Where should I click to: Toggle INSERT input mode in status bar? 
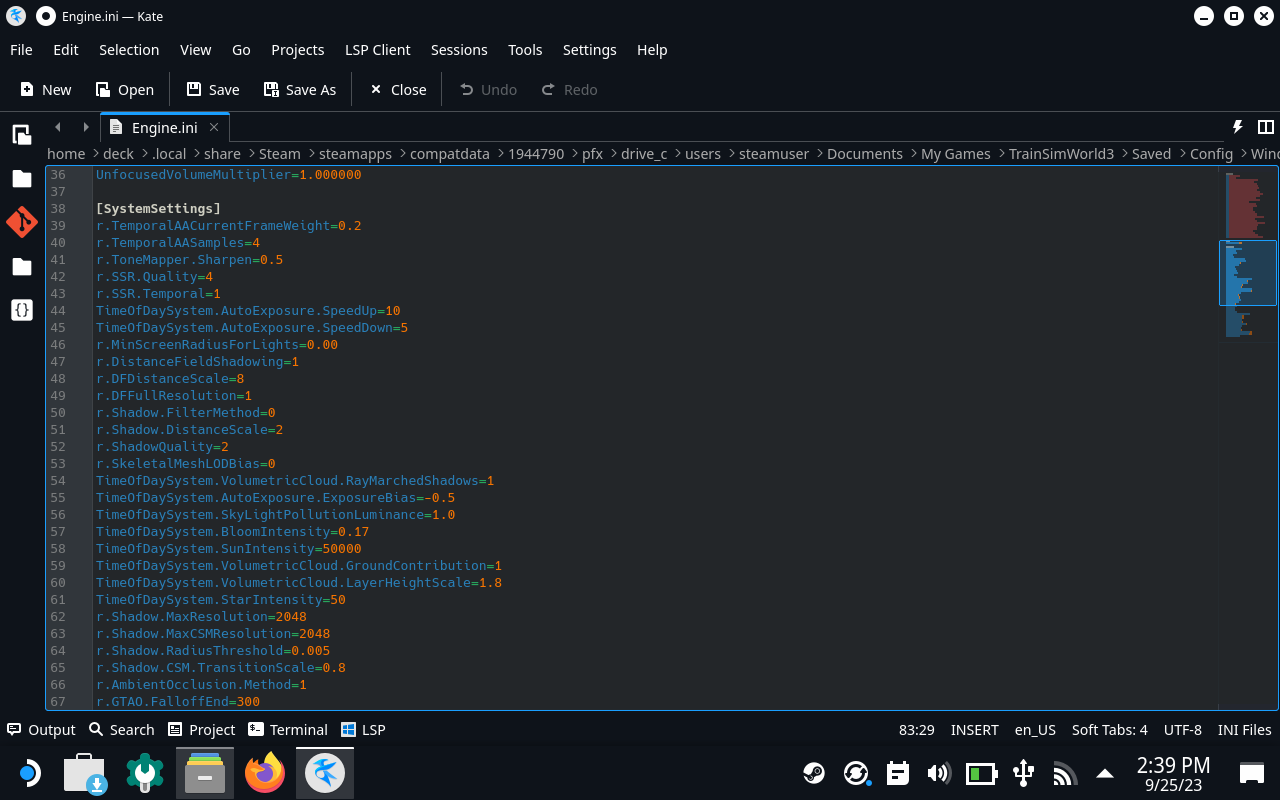click(x=974, y=730)
